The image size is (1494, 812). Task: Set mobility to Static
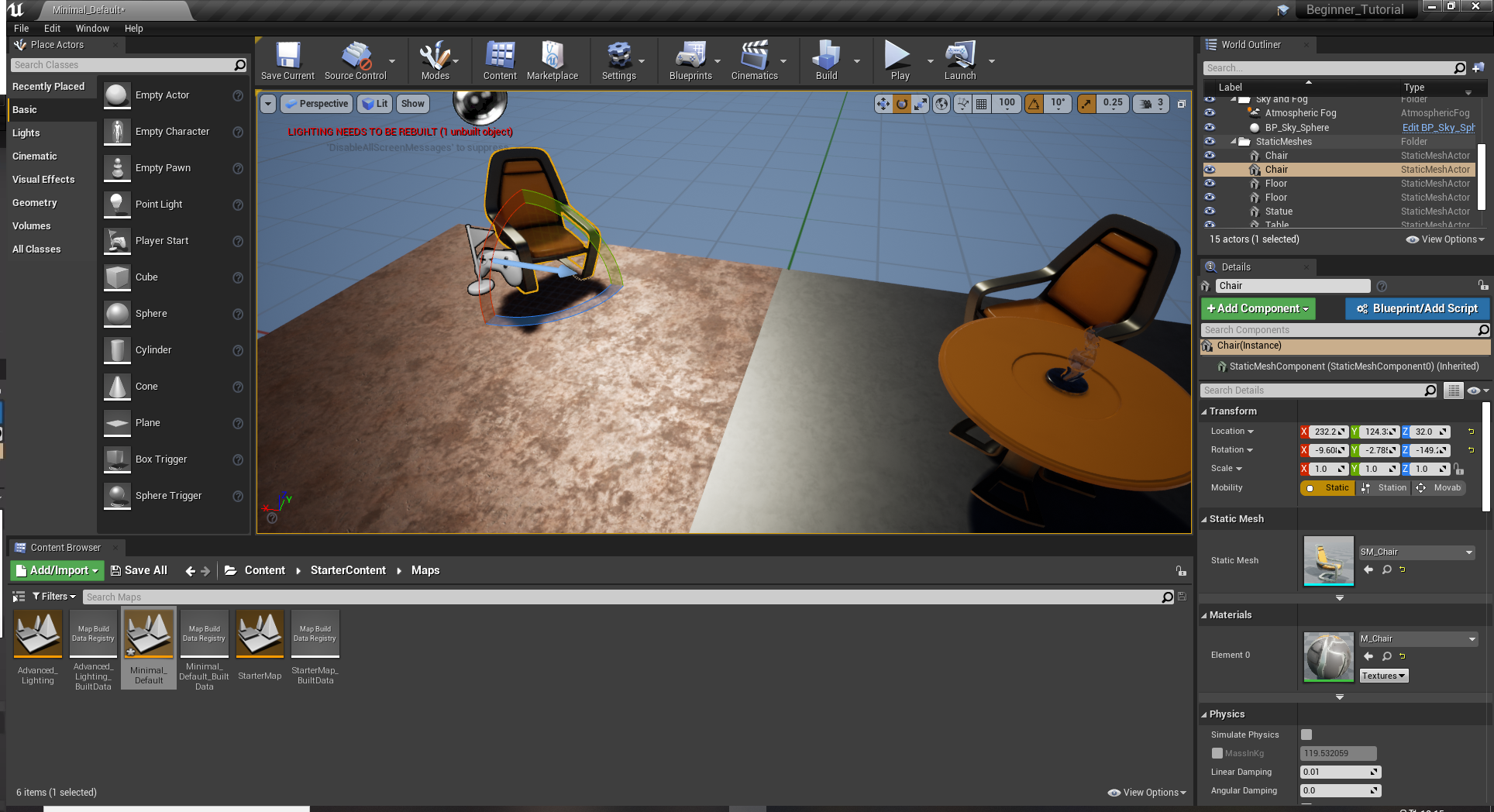[1327, 488]
